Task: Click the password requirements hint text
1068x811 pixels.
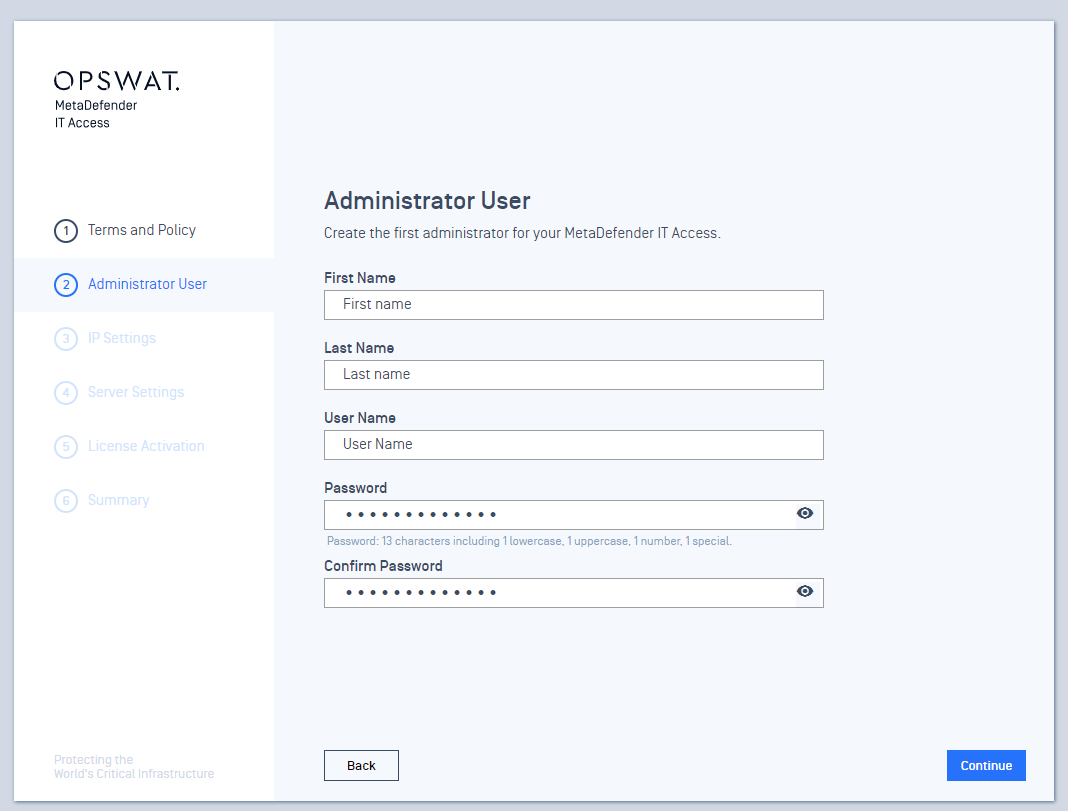Action: [x=529, y=541]
